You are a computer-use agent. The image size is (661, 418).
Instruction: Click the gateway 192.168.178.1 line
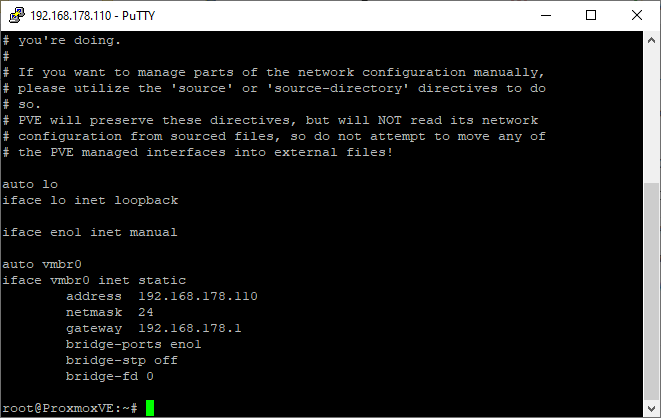coord(153,328)
